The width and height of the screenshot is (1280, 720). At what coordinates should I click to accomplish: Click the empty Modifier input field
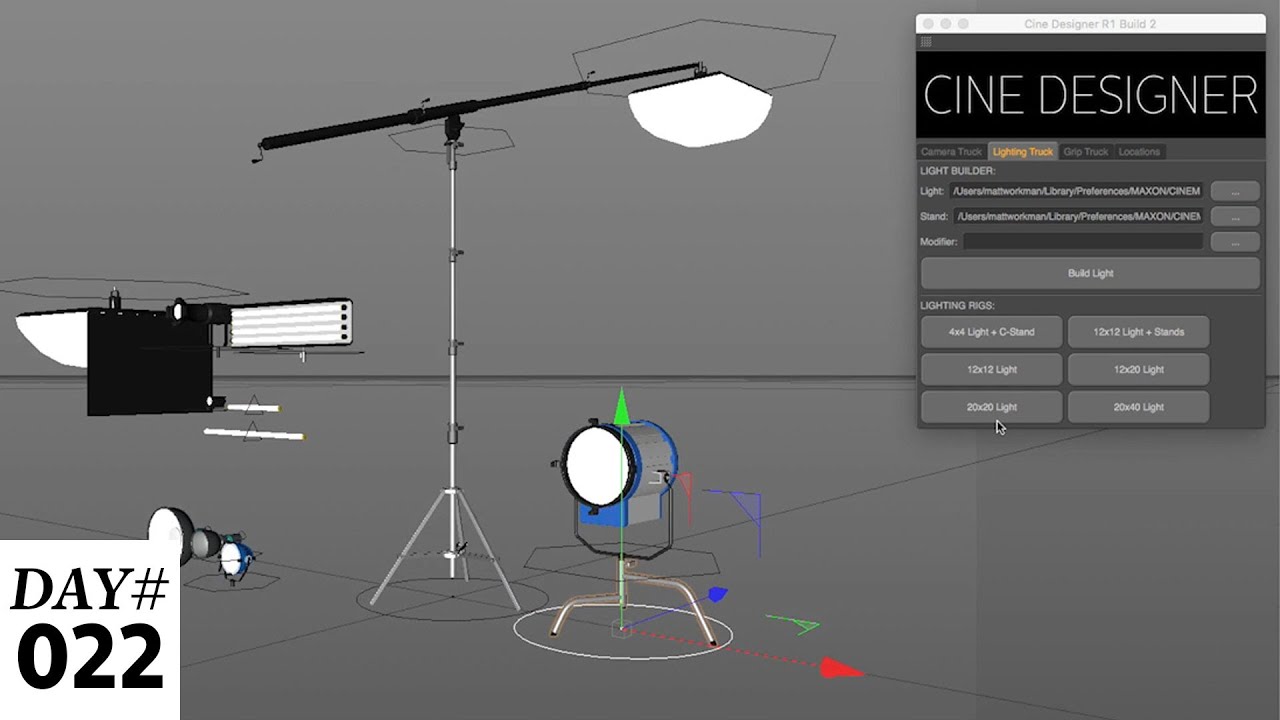[1083, 242]
